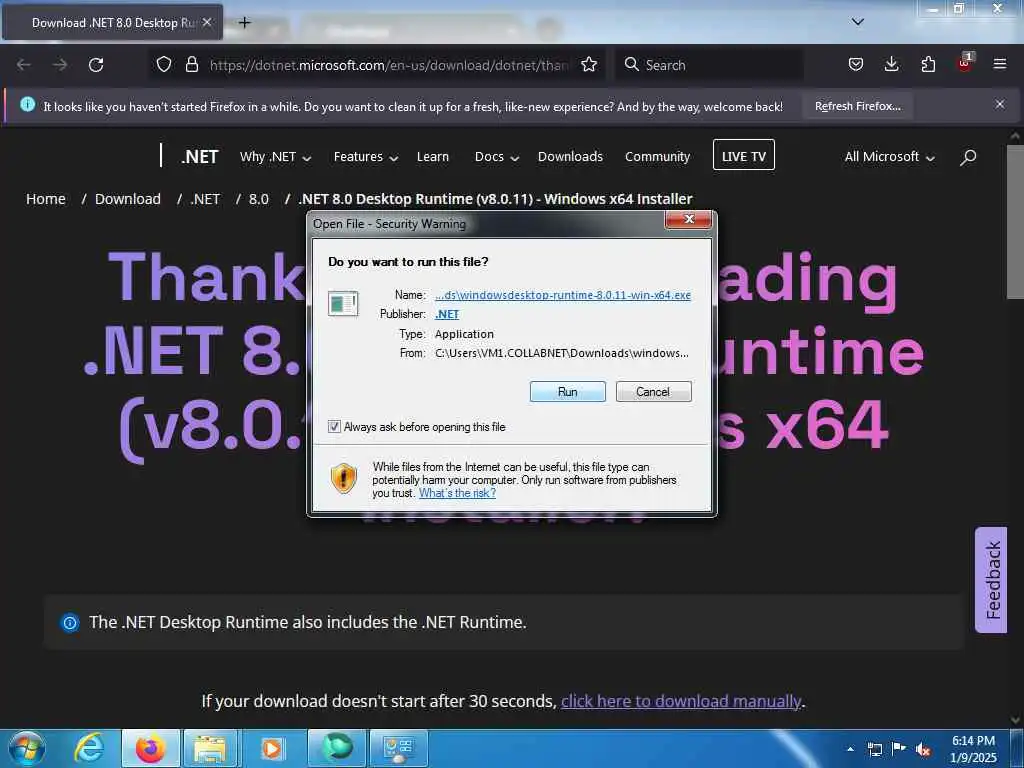Expand the All Microsoft menu
This screenshot has height=768, width=1024.
[889, 157]
